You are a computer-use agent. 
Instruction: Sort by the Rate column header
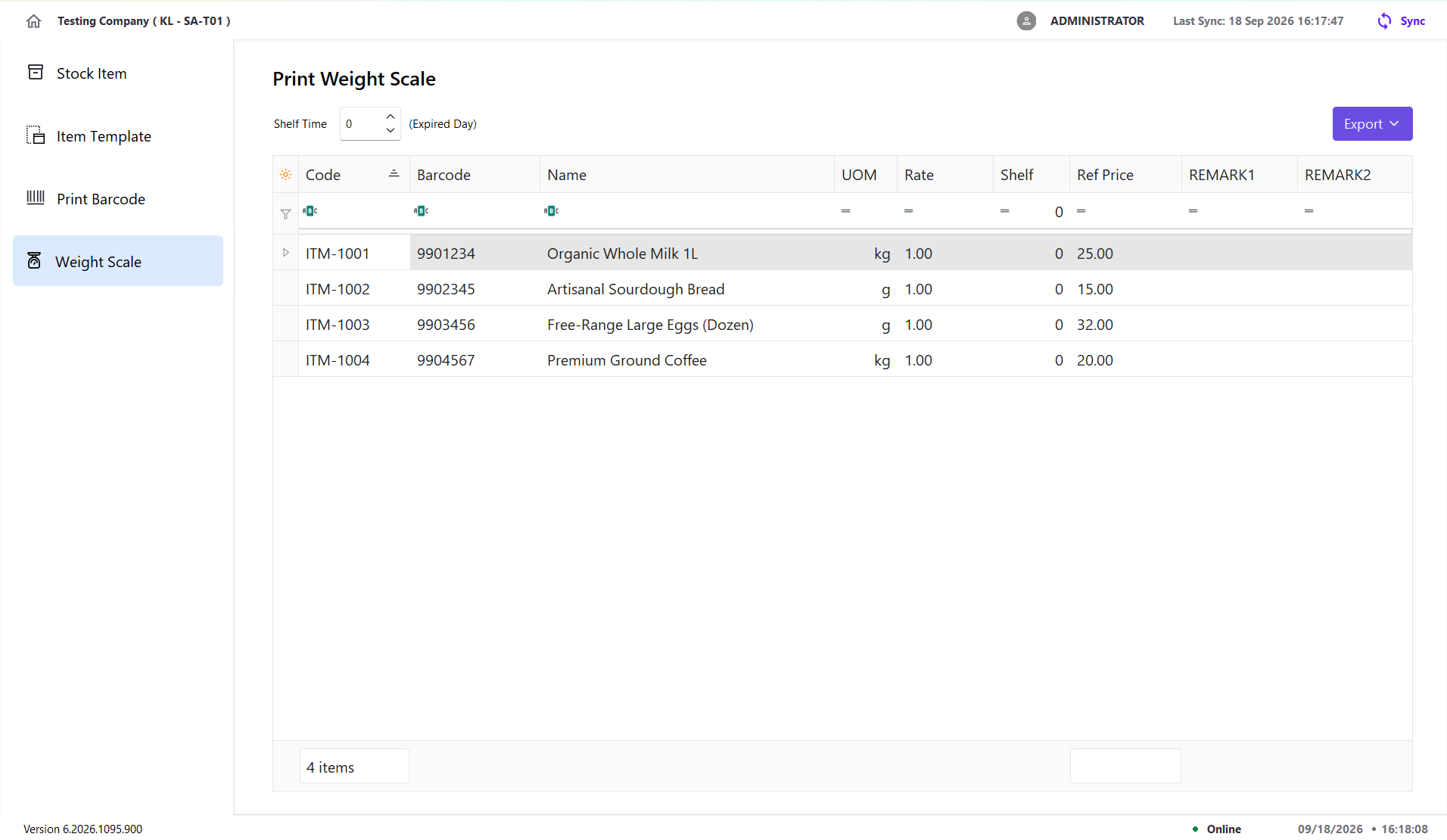(945, 175)
